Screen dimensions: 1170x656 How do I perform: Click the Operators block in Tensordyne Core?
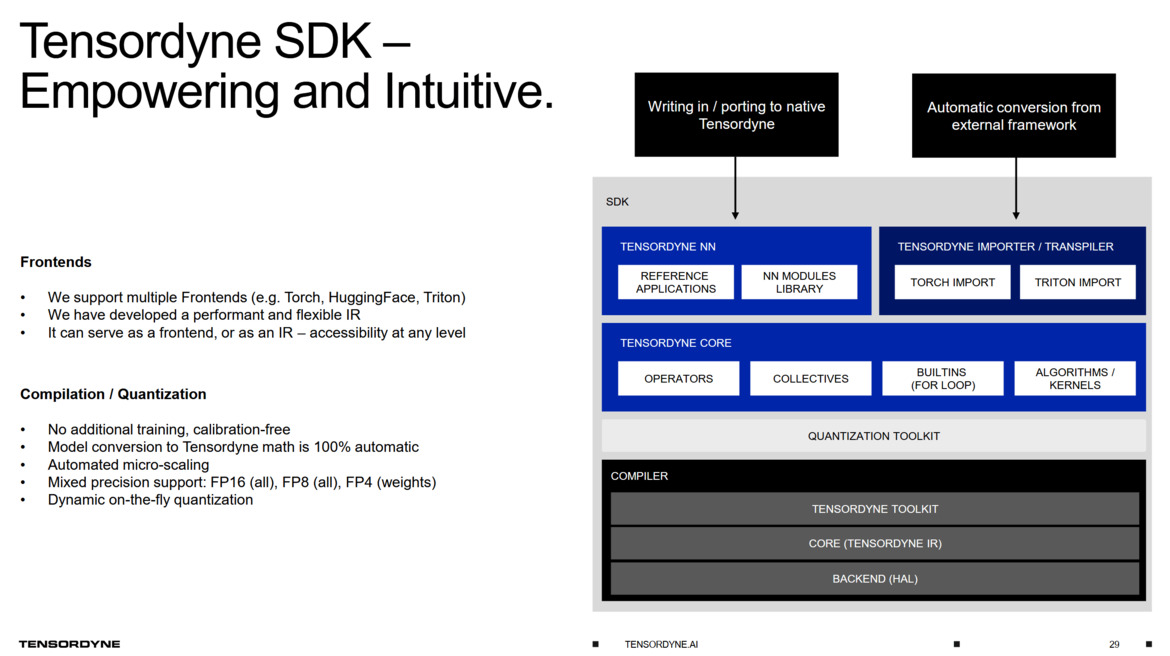pyautogui.click(x=678, y=379)
